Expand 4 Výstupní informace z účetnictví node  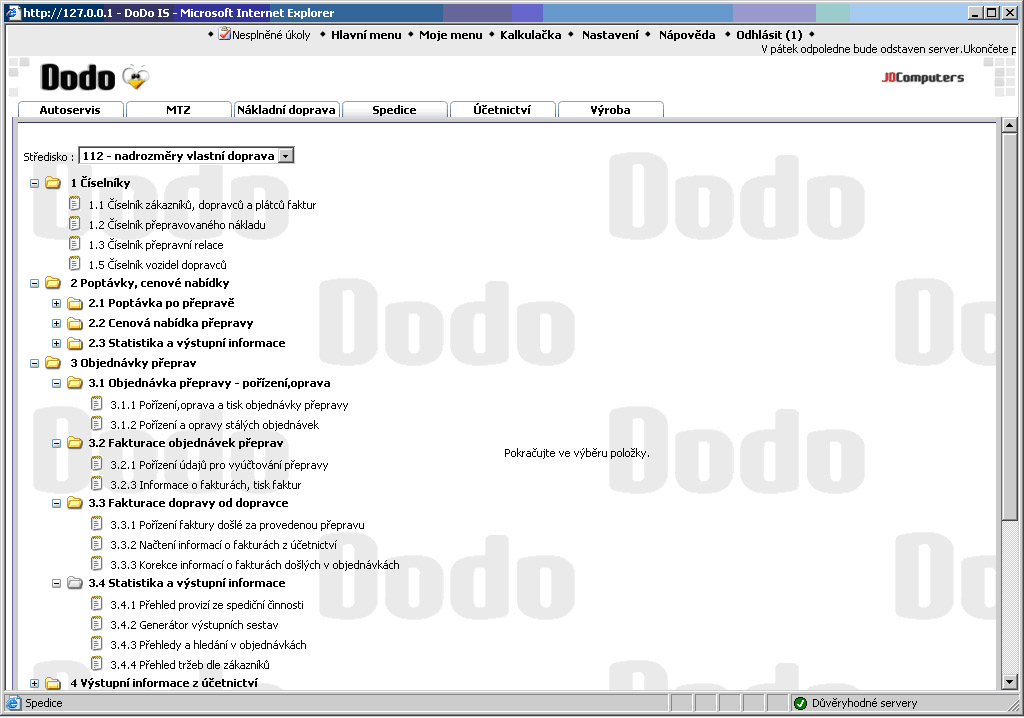35,683
